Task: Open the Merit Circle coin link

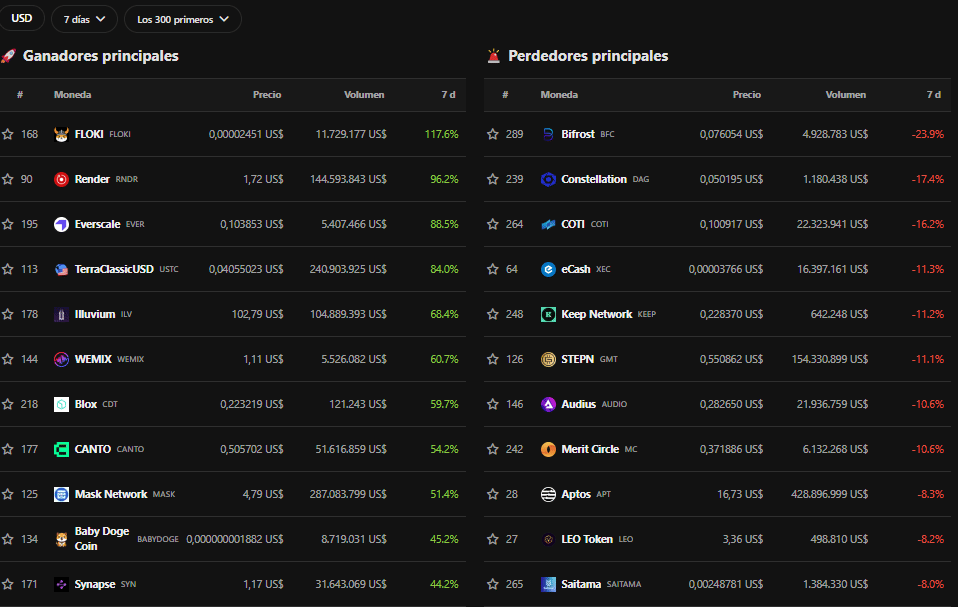Action: tap(590, 449)
